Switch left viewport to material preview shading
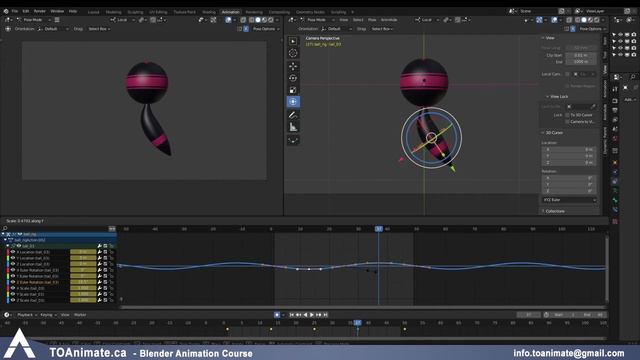The width and height of the screenshot is (640, 360). pyautogui.click(x=264, y=20)
